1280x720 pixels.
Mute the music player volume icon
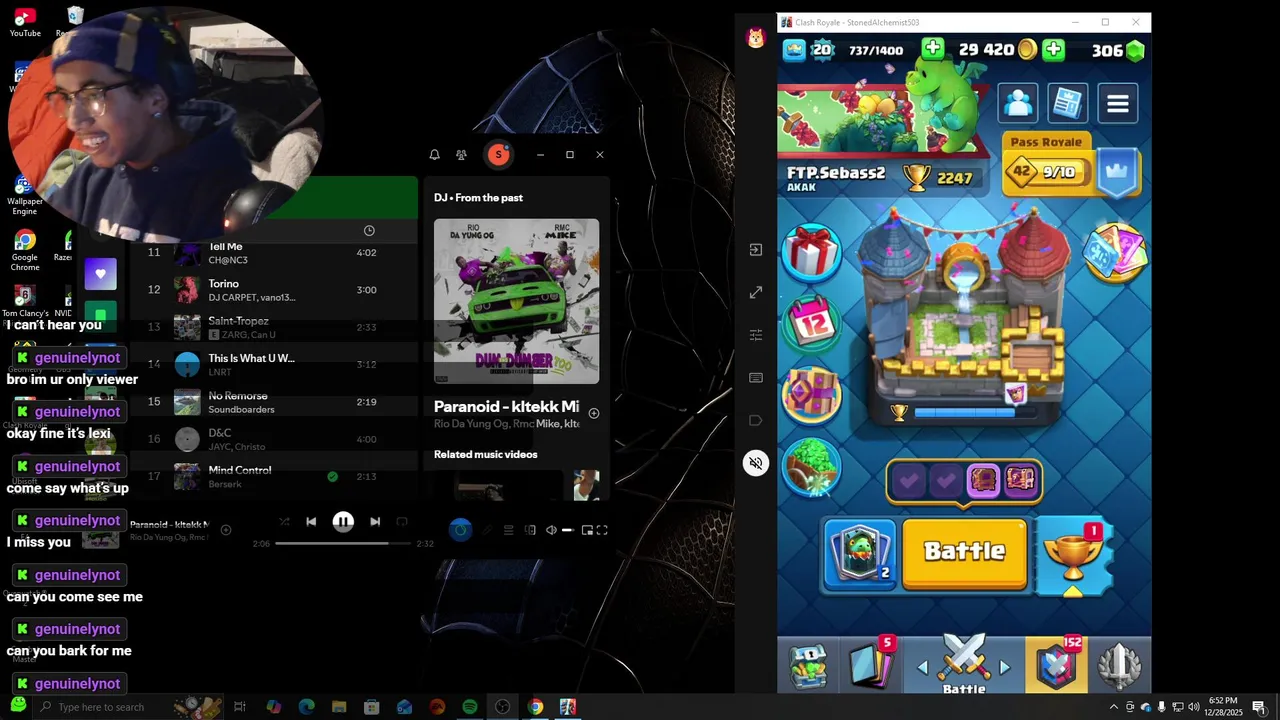551,530
